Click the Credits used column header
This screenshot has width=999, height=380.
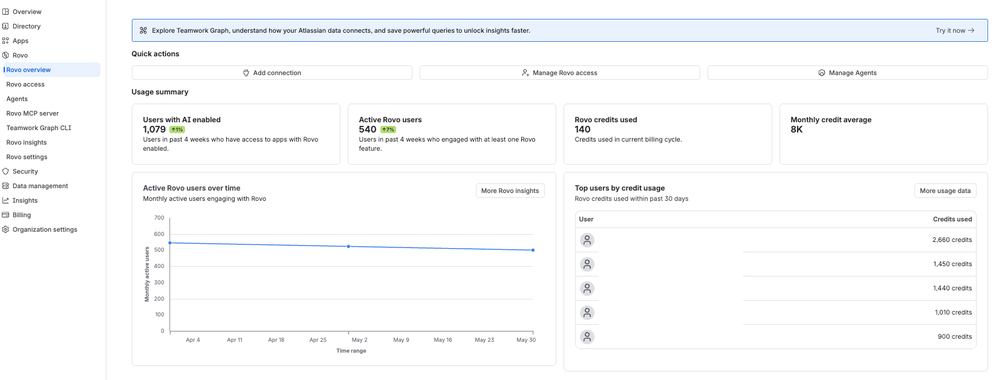952,219
